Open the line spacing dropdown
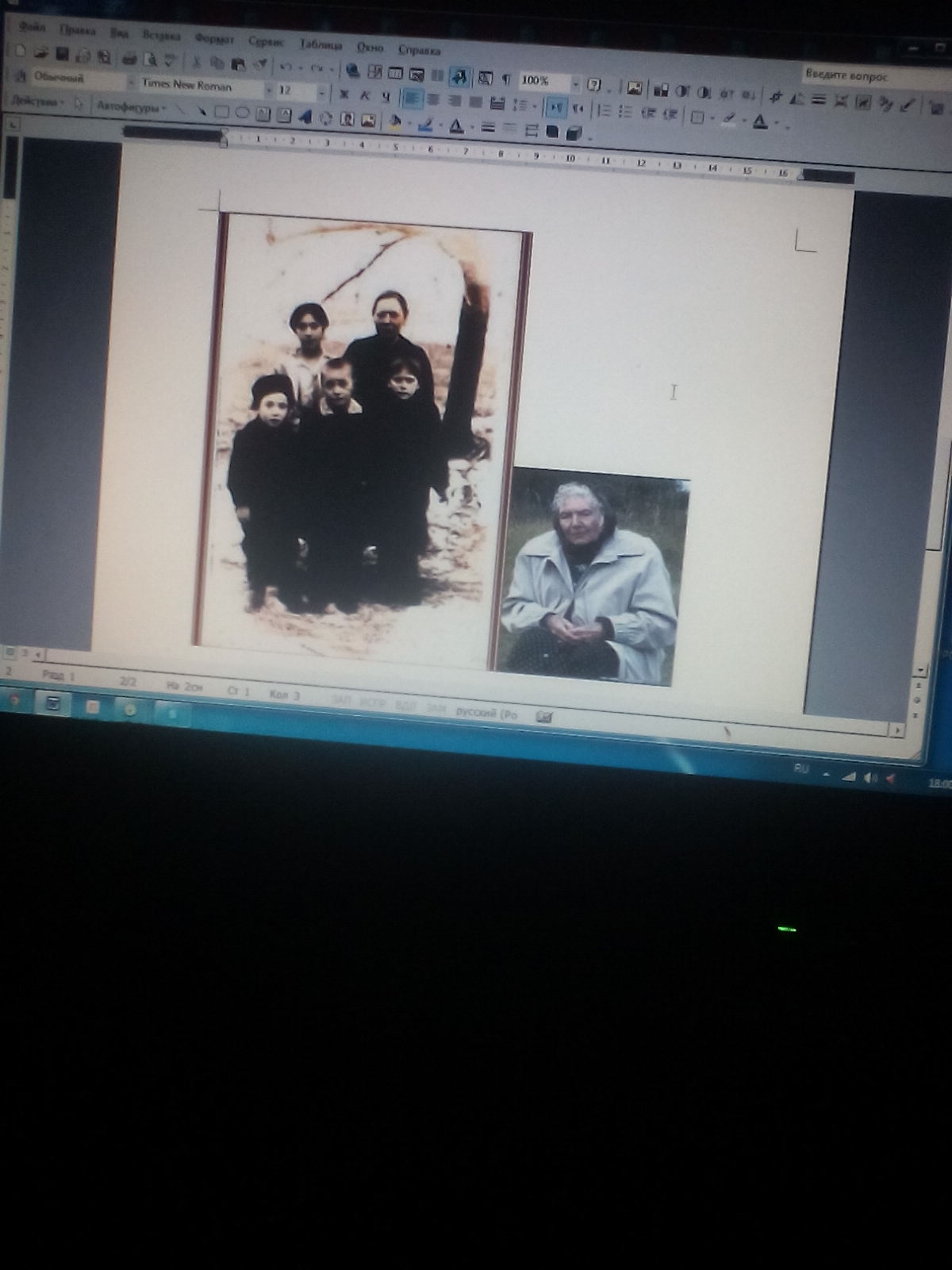Screen dimensions: 952x1270 [534, 106]
